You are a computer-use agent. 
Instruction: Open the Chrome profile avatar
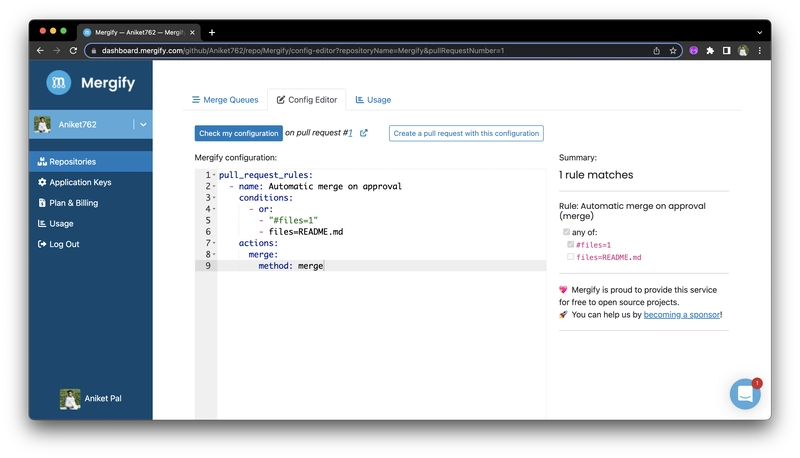tap(743, 50)
